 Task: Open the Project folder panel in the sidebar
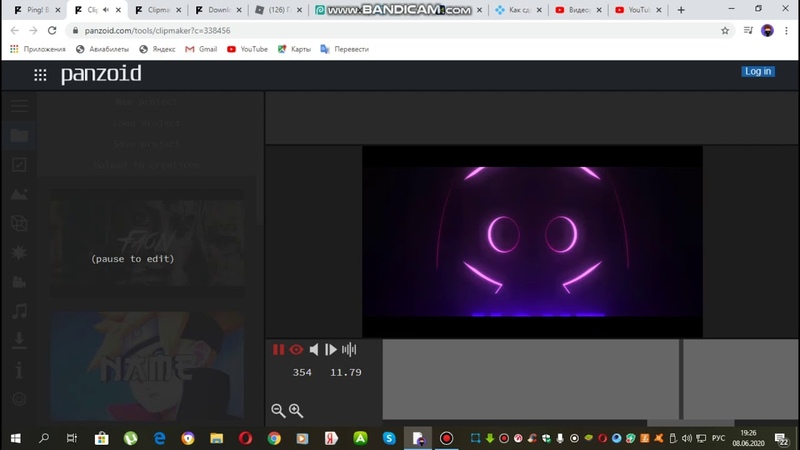pos(19,135)
